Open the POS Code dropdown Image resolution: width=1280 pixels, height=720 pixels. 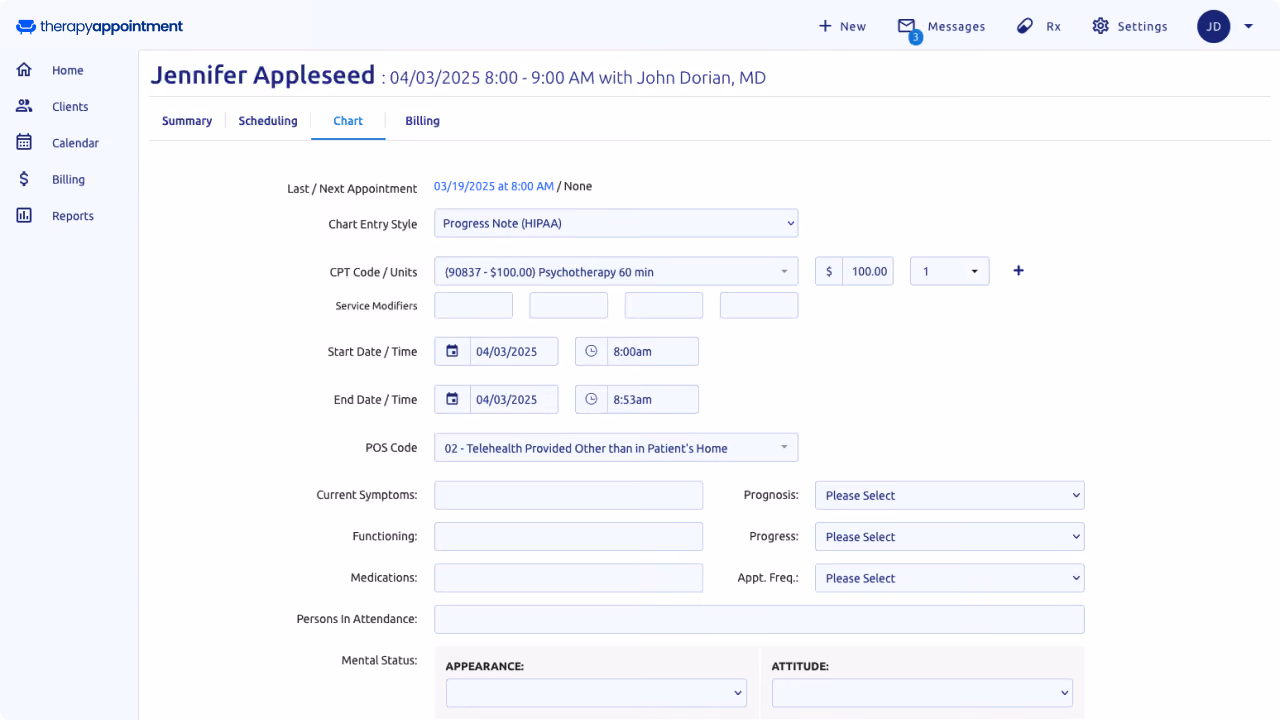coord(616,448)
